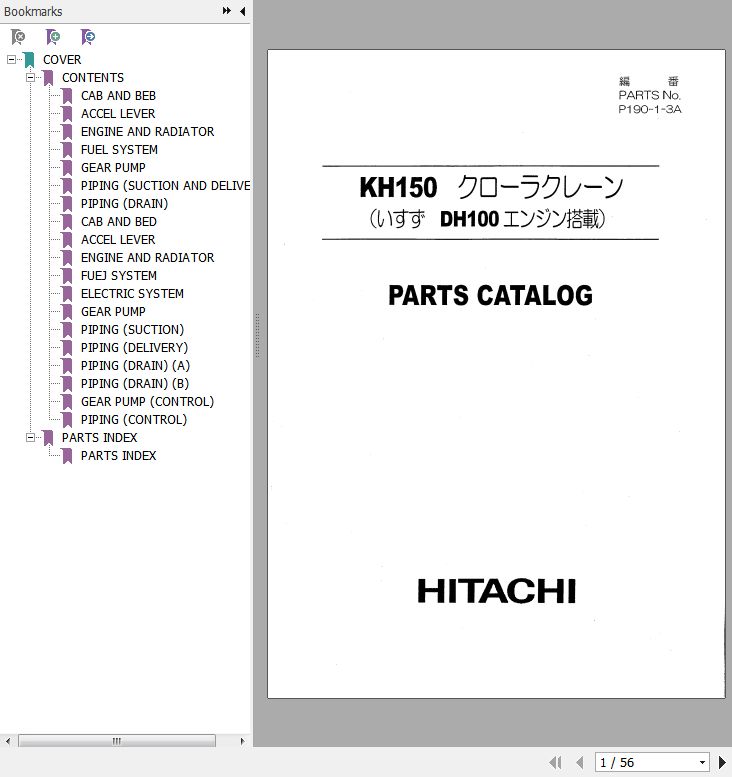
Task: Click the find current bookmark icon
Action: tap(88, 37)
